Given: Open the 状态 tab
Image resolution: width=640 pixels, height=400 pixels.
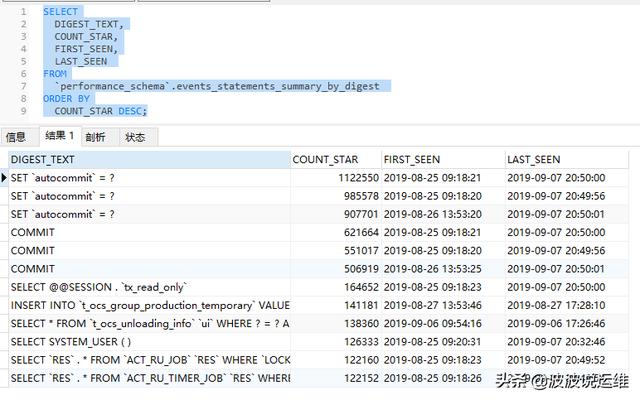Looking at the screenshot, I should [x=136, y=137].
